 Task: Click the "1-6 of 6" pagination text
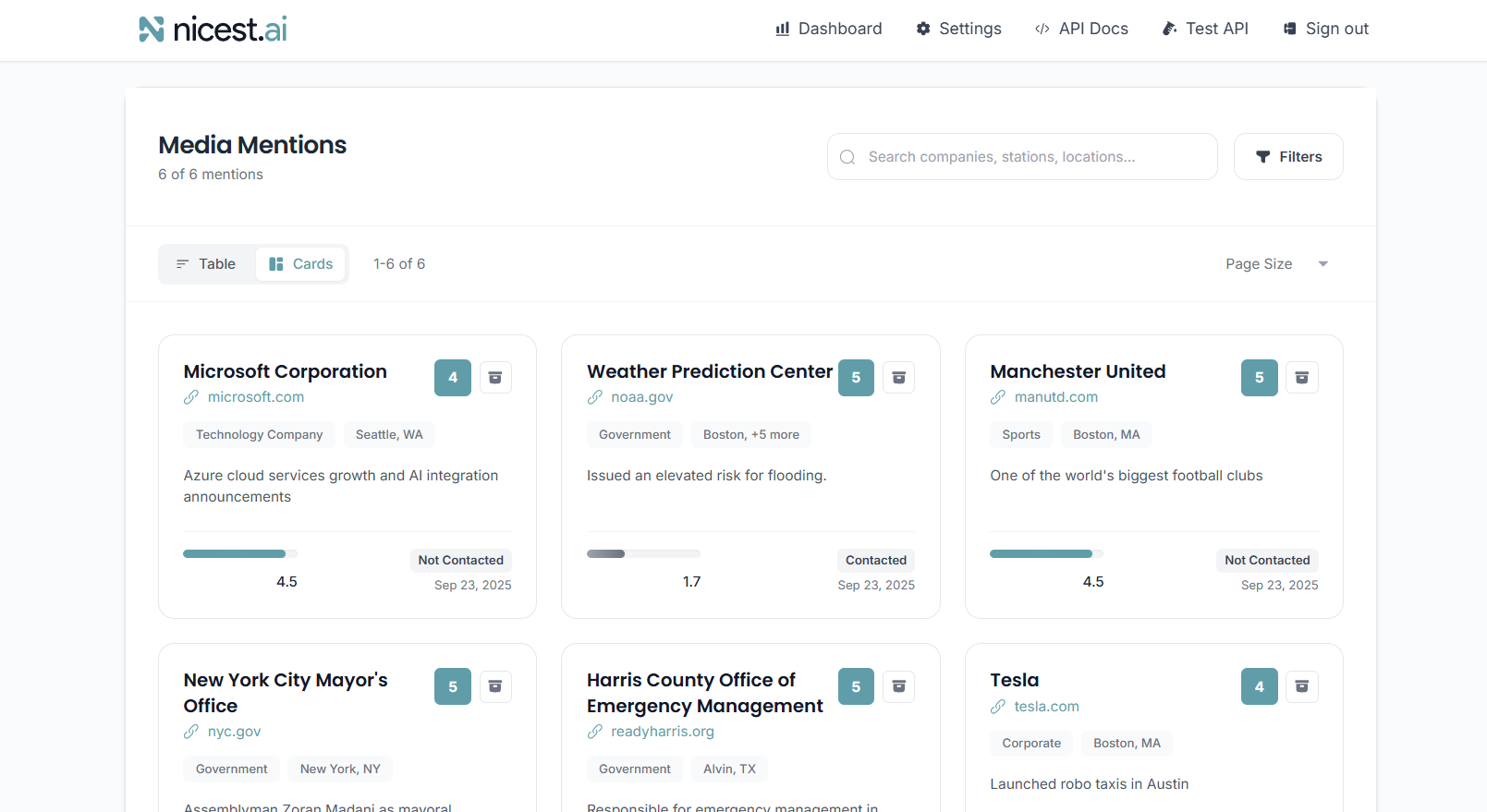(x=399, y=264)
